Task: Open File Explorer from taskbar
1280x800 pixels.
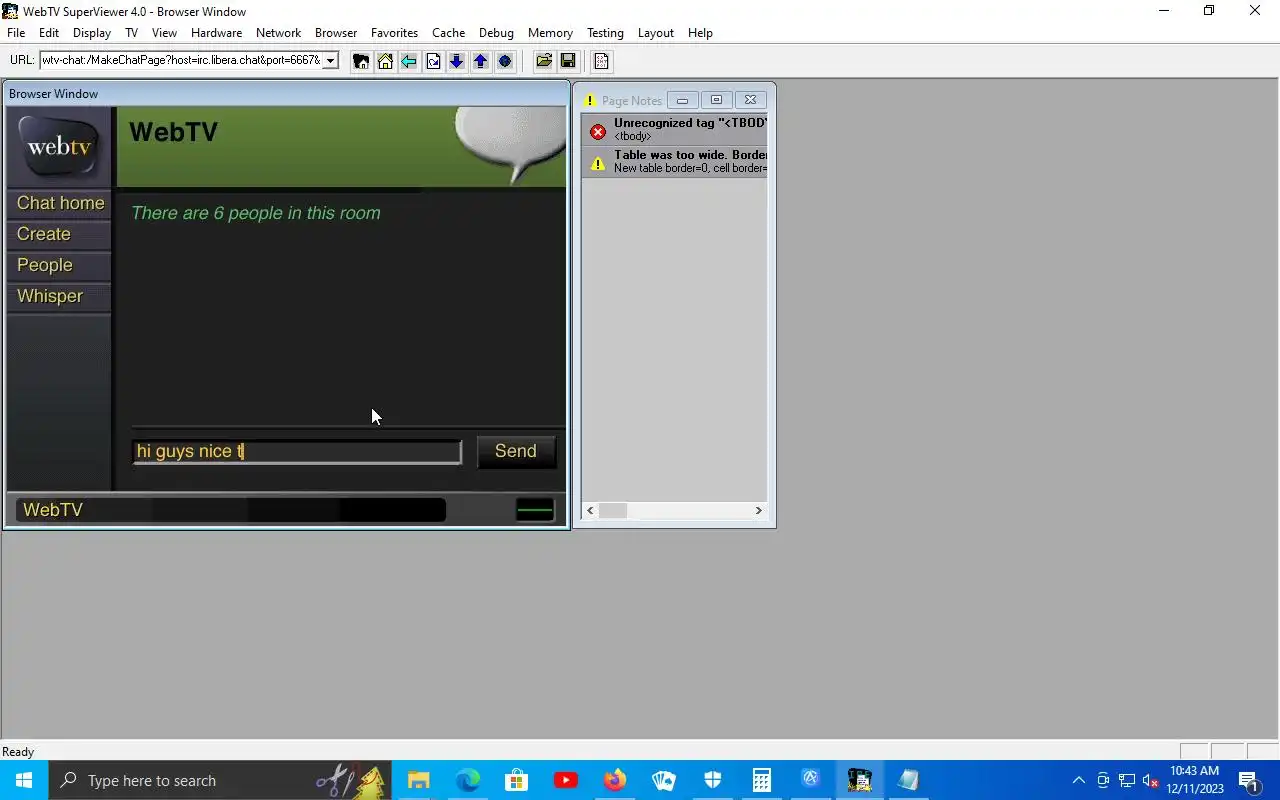Action: tap(418, 780)
